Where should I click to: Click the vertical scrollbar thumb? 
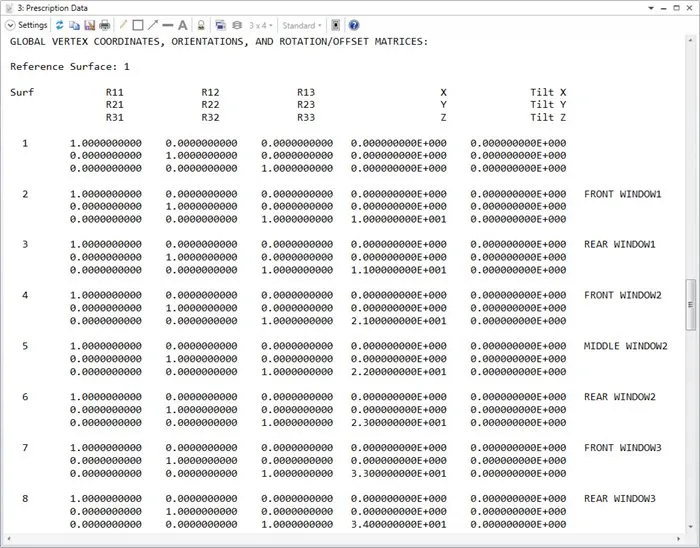click(691, 304)
